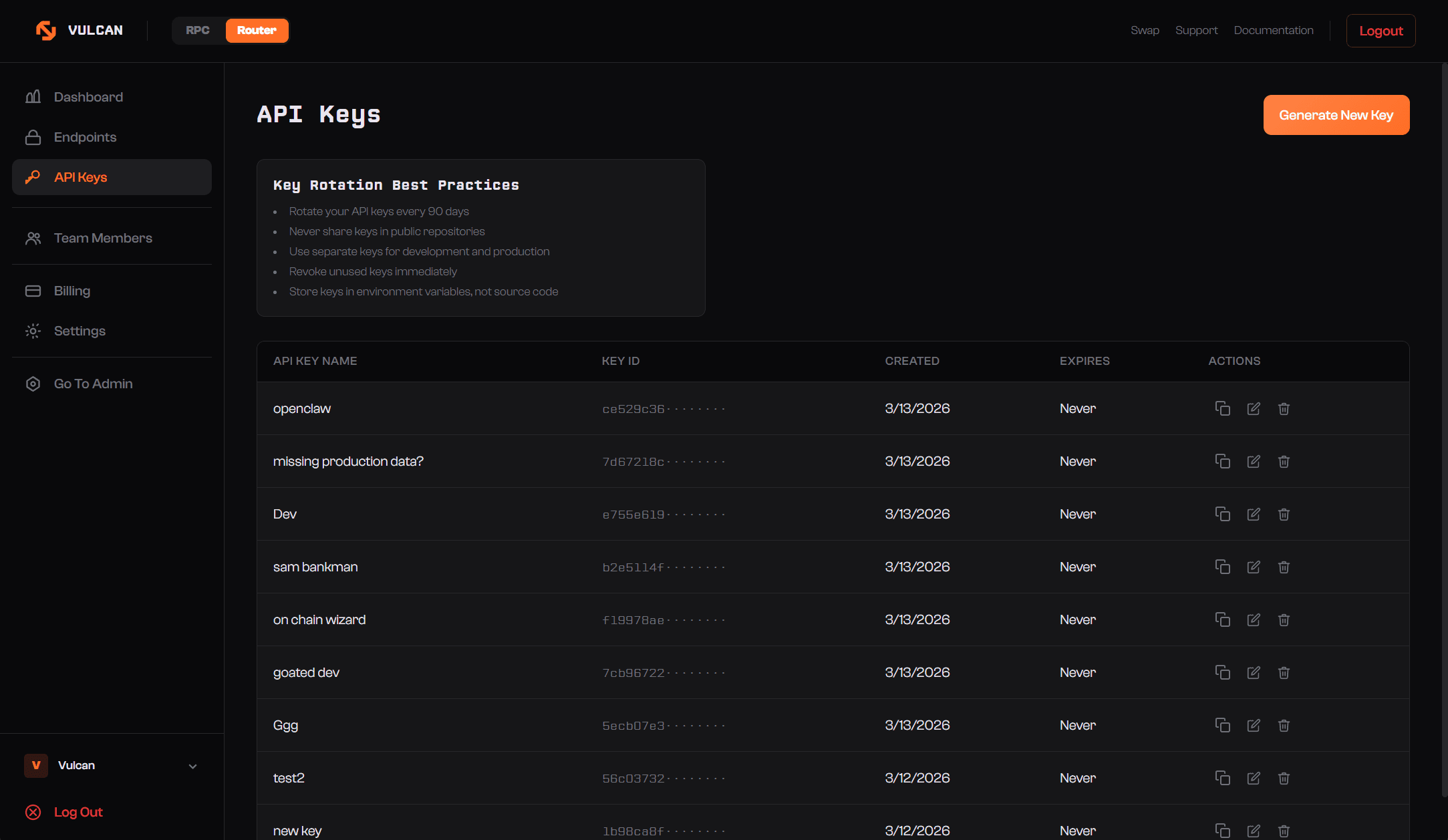Delete the missing production data? key

tap(1284, 461)
